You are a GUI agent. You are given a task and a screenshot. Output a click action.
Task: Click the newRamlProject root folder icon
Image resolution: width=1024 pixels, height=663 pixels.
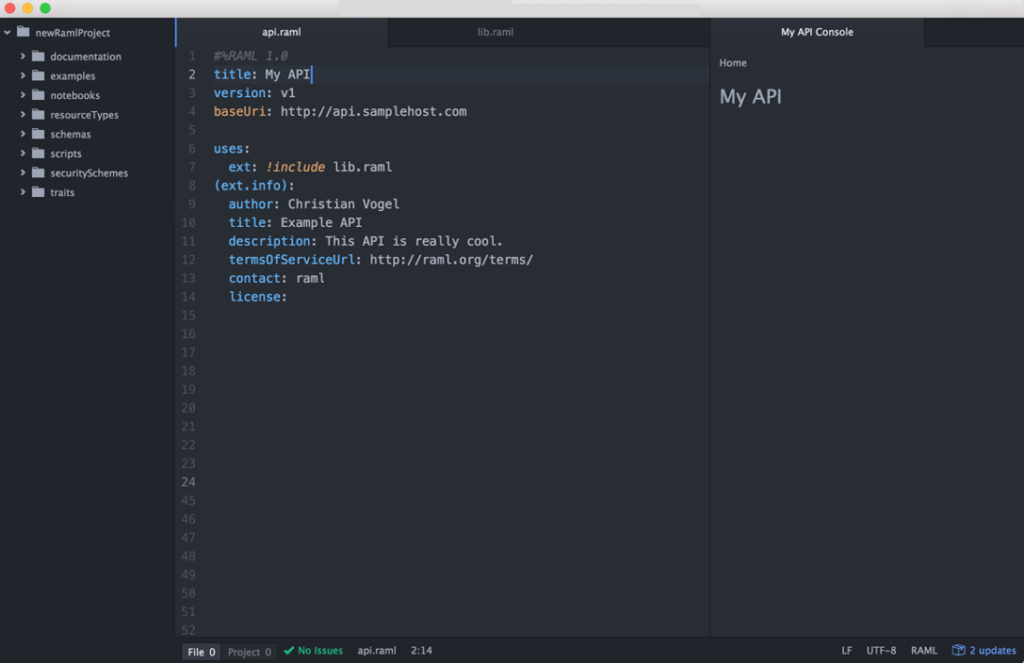(24, 31)
